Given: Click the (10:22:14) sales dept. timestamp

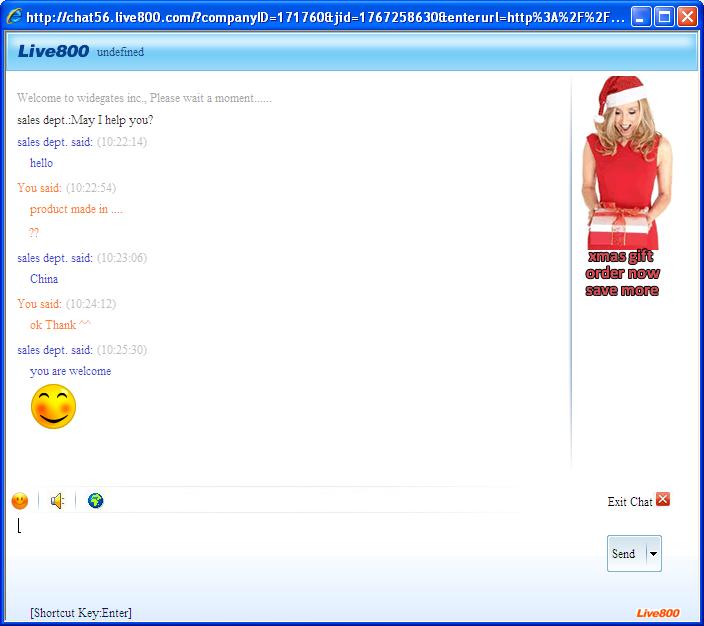Looking at the screenshot, I should tap(122, 142).
